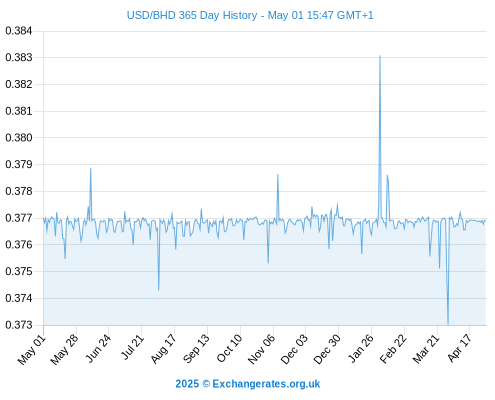
Task: Click the tallest spike peak near 0.383
Action: click(x=380, y=56)
